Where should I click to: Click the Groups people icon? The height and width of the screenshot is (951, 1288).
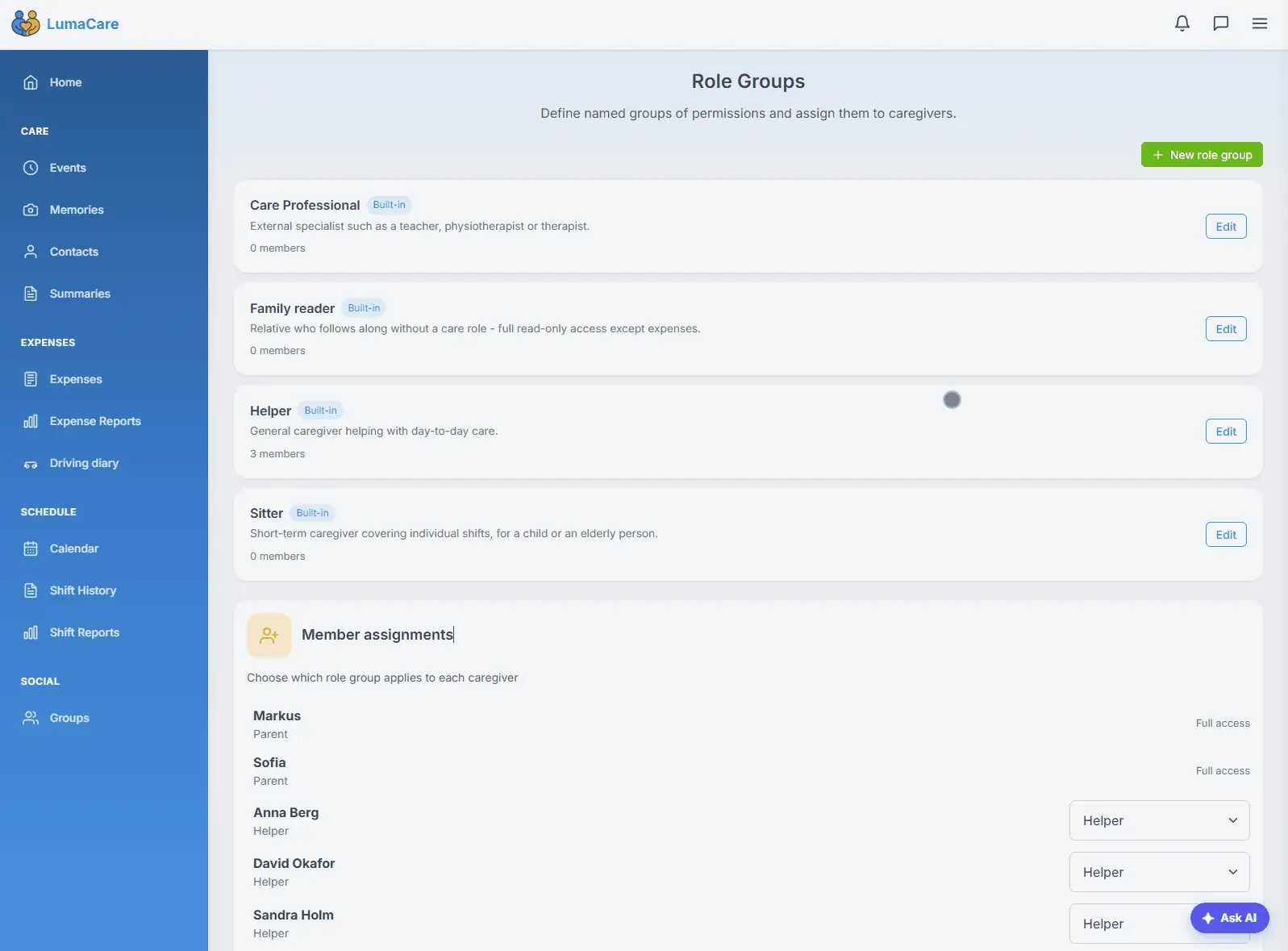(x=31, y=718)
